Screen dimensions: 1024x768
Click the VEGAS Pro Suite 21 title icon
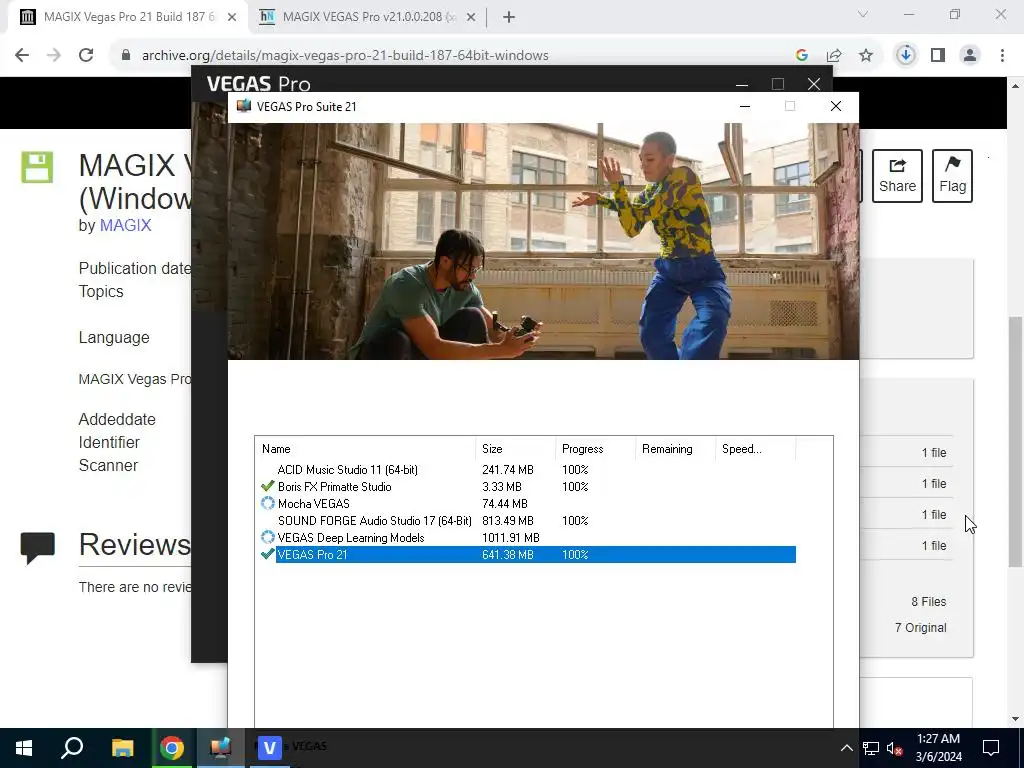(244, 106)
